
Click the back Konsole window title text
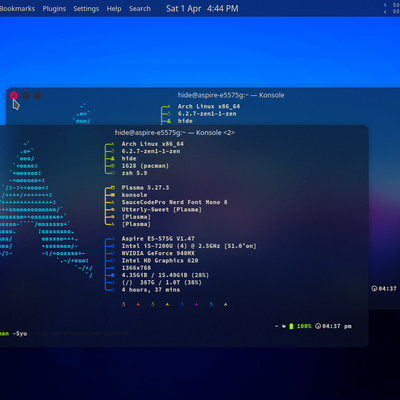coord(231,95)
